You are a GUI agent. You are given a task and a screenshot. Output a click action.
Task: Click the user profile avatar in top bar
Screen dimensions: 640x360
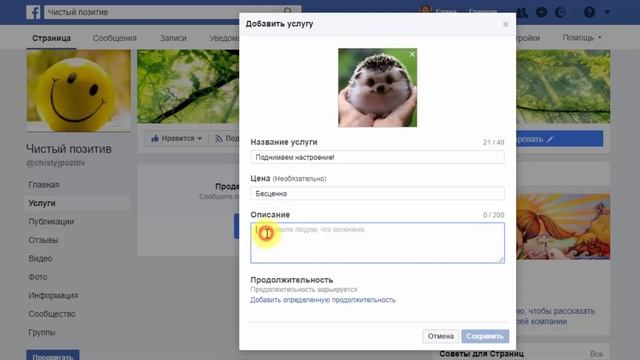click(x=425, y=11)
